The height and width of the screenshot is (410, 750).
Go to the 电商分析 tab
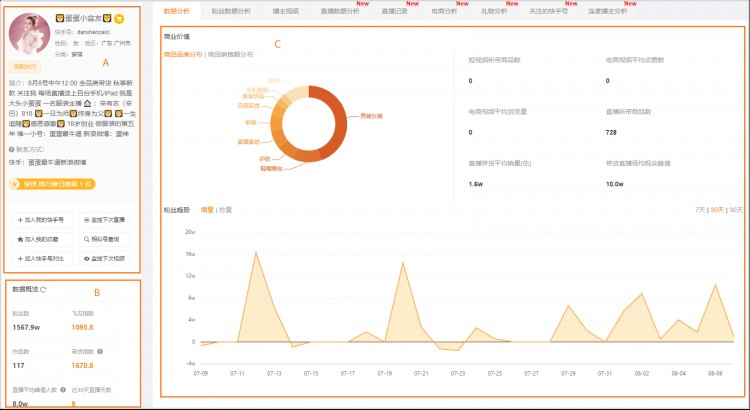tap(444, 10)
